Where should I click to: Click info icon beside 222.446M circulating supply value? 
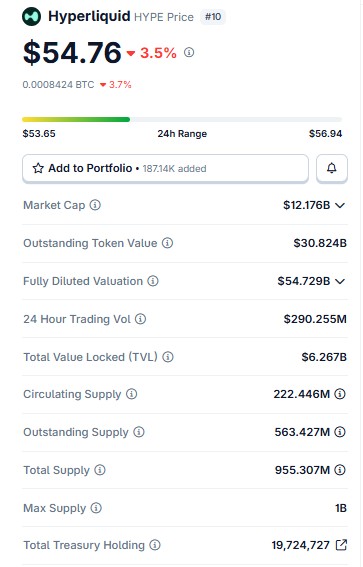(x=340, y=394)
